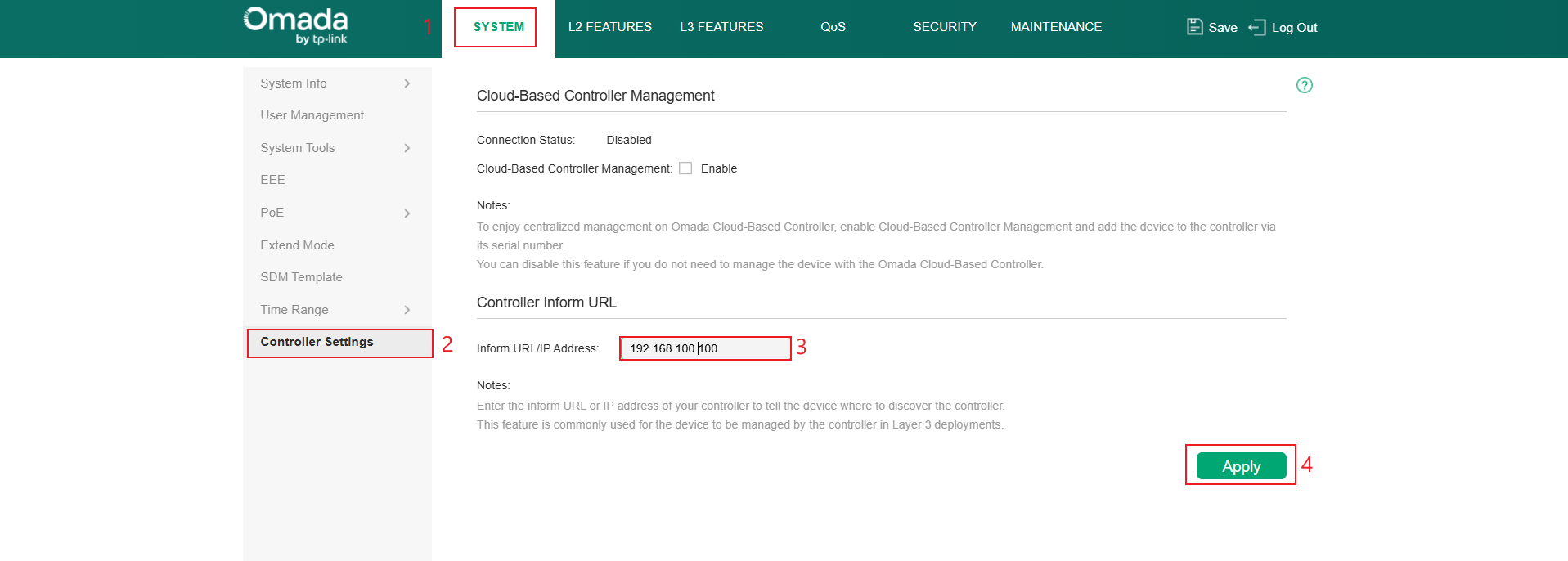Click the Disabled connection status value
The height and width of the screenshot is (561, 1568).
pyautogui.click(x=629, y=140)
